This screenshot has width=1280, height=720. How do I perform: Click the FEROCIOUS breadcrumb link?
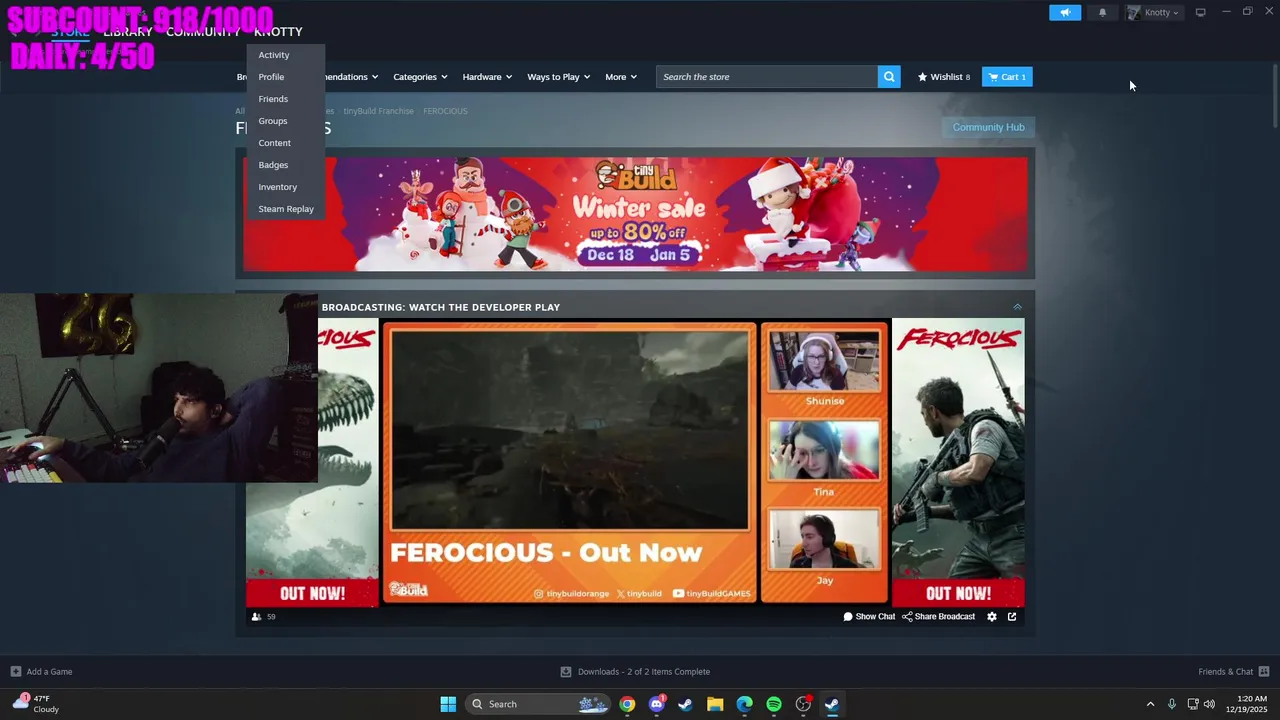445,111
